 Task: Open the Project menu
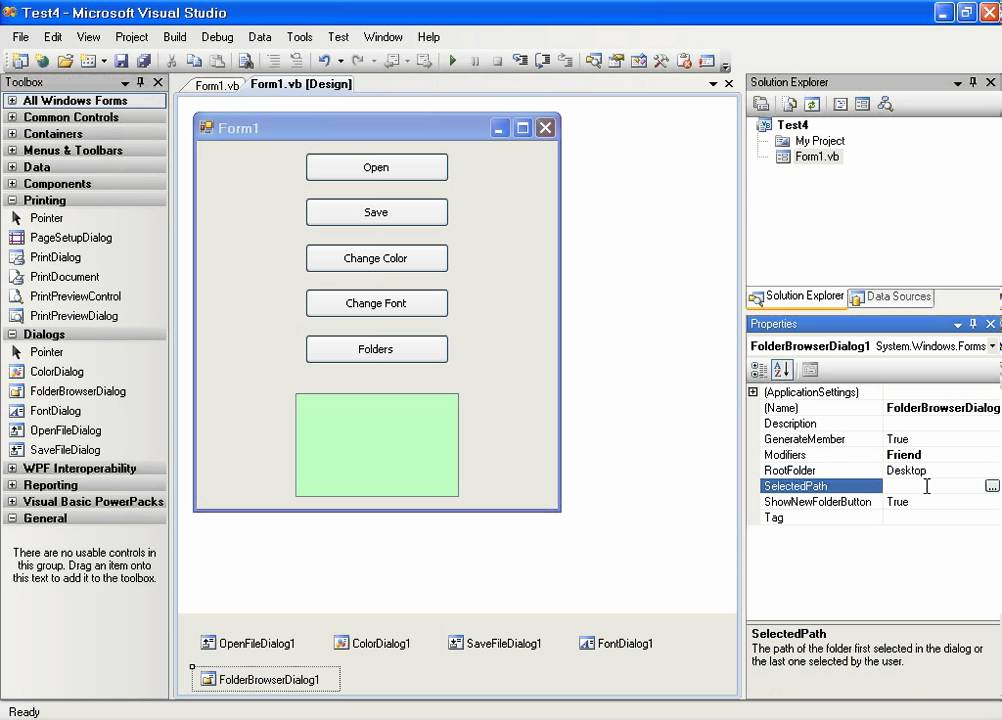coord(132,37)
